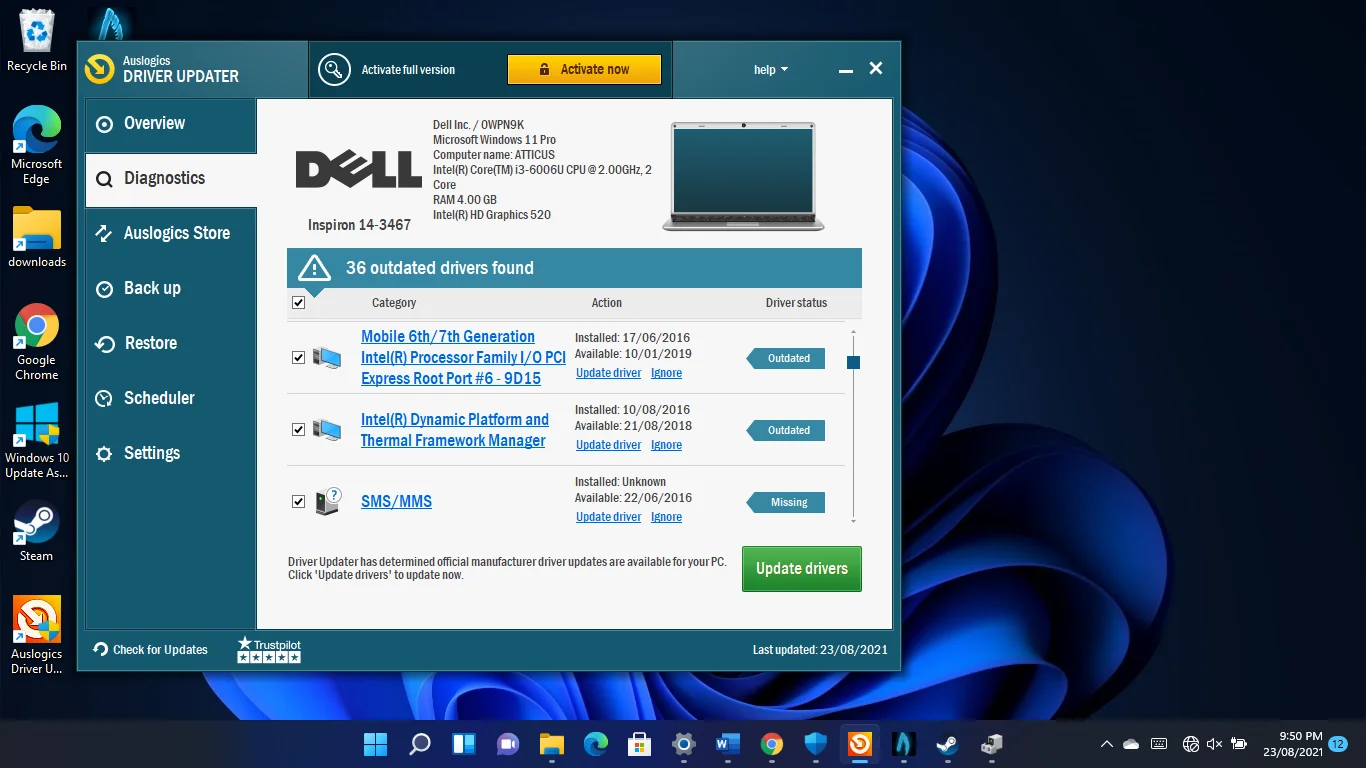This screenshot has height=768, width=1366.
Task: Click Update driver for SMS/MMS
Action: 608,517
